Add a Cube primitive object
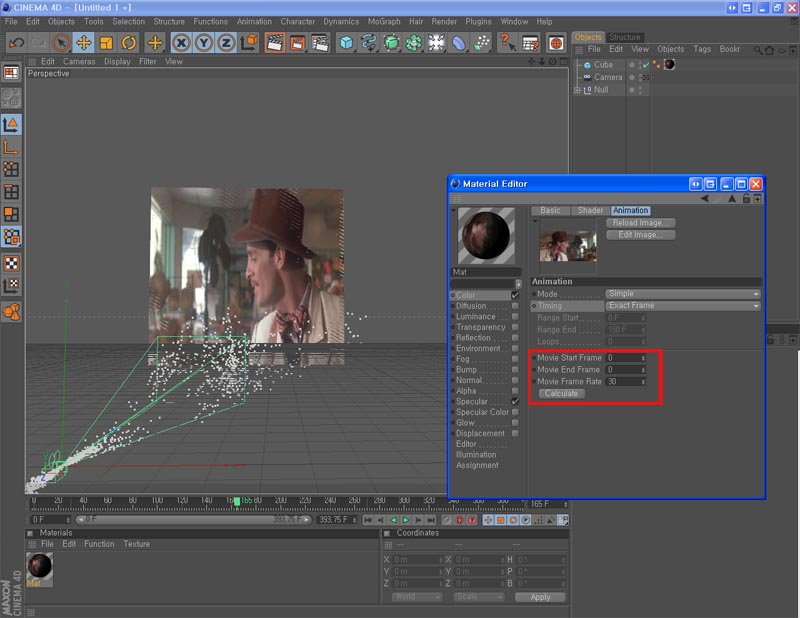 point(346,43)
